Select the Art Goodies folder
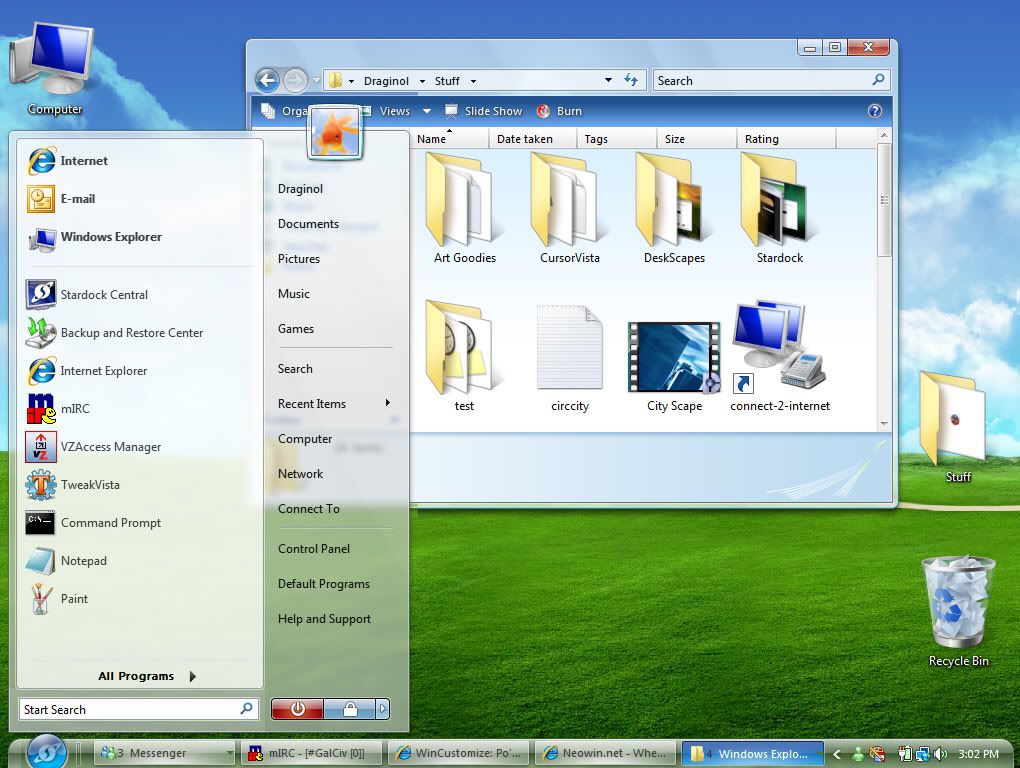The height and width of the screenshot is (768, 1020). pyautogui.click(x=464, y=208)
